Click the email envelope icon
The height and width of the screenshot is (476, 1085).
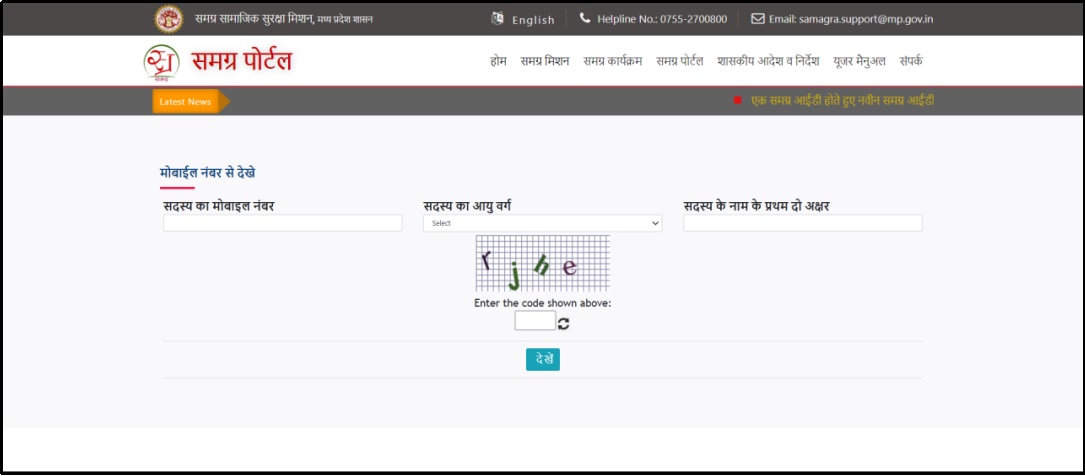758,19
